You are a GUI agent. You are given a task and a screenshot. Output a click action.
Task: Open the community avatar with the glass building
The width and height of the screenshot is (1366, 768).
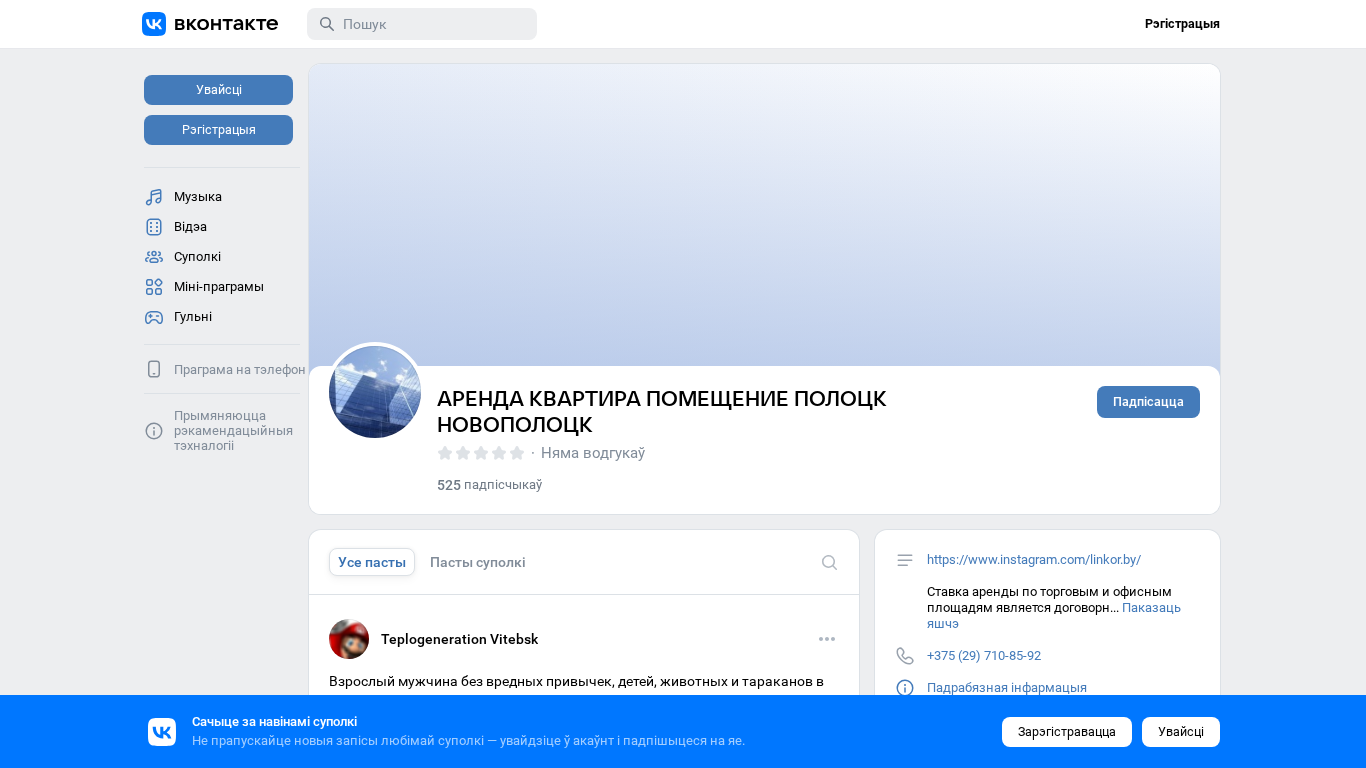pyautogui.click(x=375, y=392)
